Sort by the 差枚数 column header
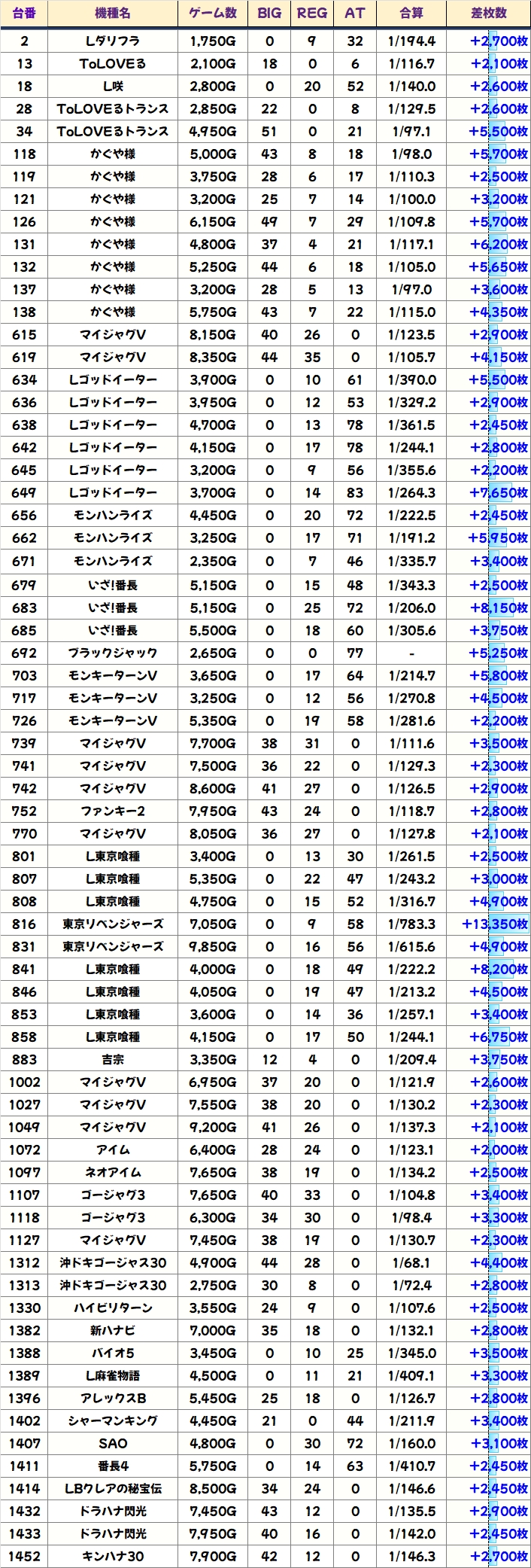 [x=489, y=13]
